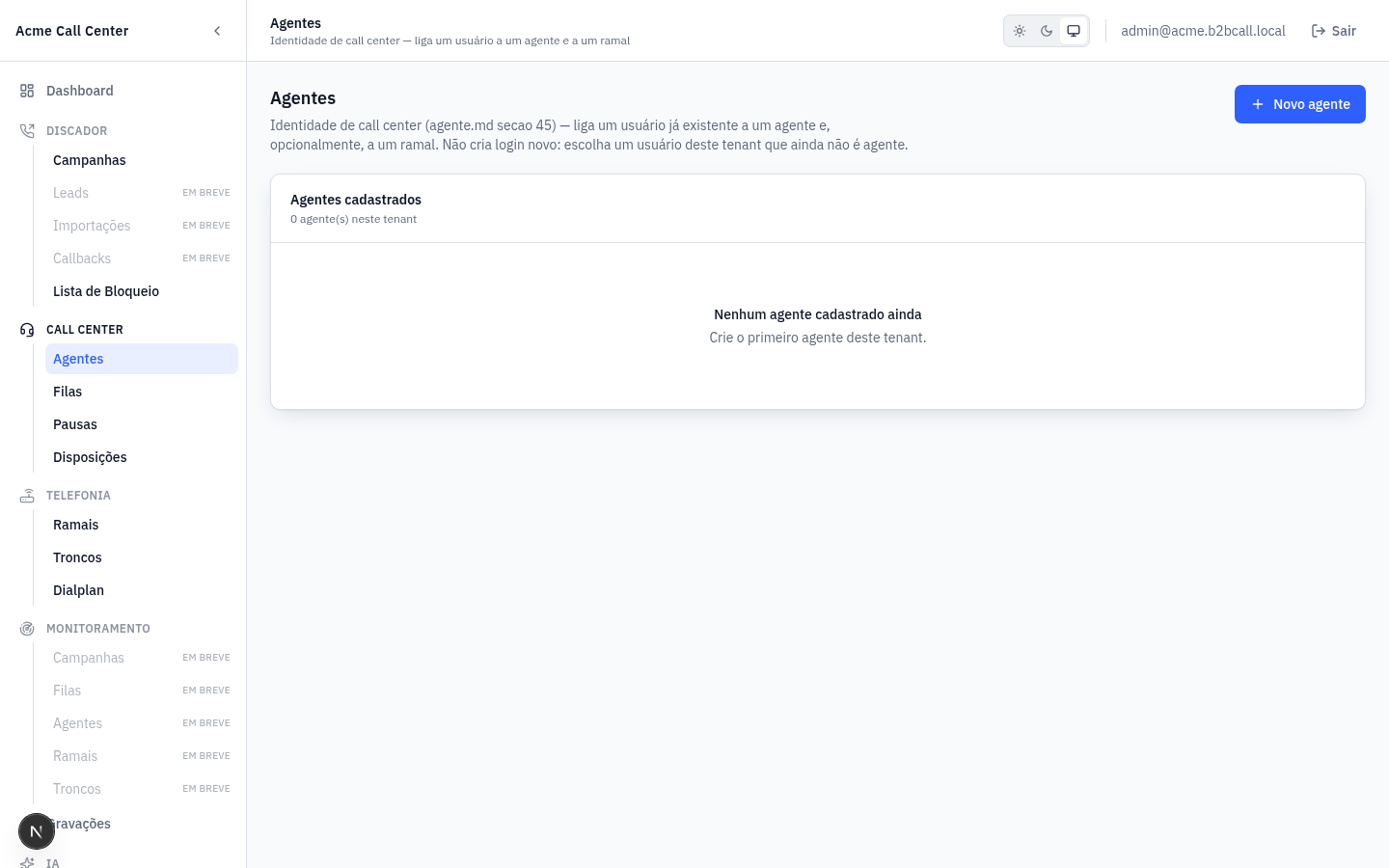Click the Telefonia router icon
The image size is (1389, 868).
tap(27, 496)
